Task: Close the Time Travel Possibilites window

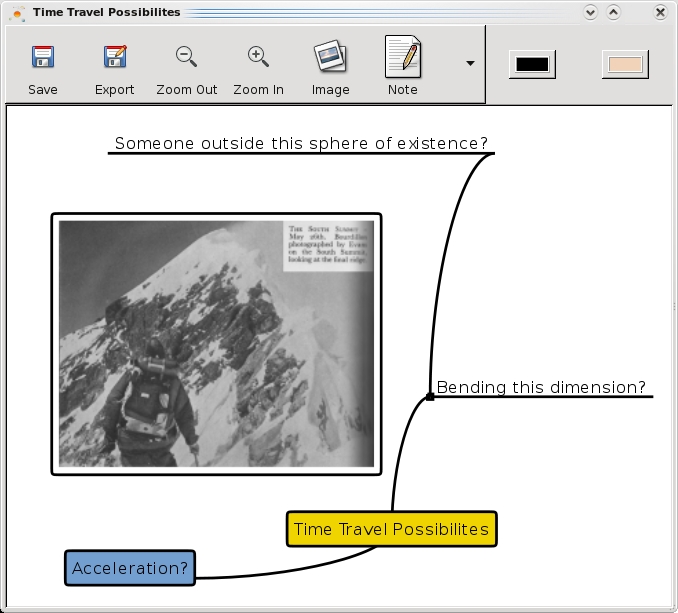Action: pos(660,12)
